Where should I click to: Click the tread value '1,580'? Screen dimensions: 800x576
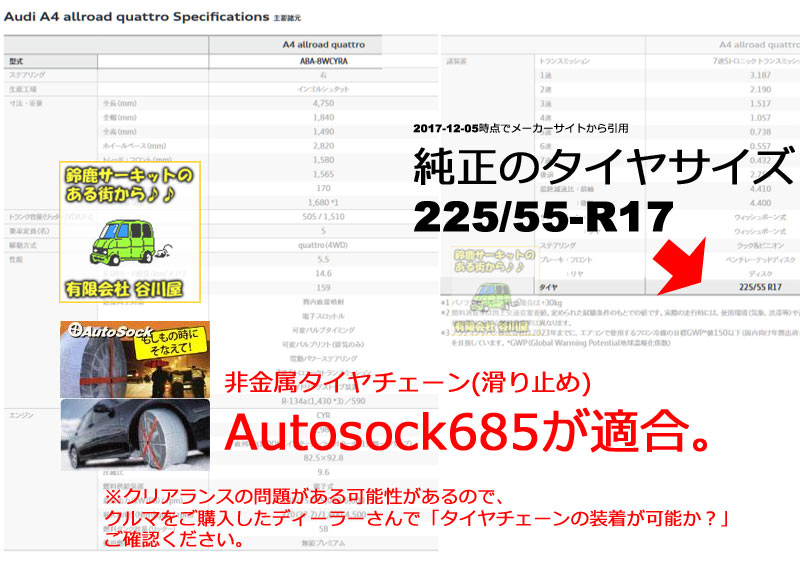(x=323, y=160)
